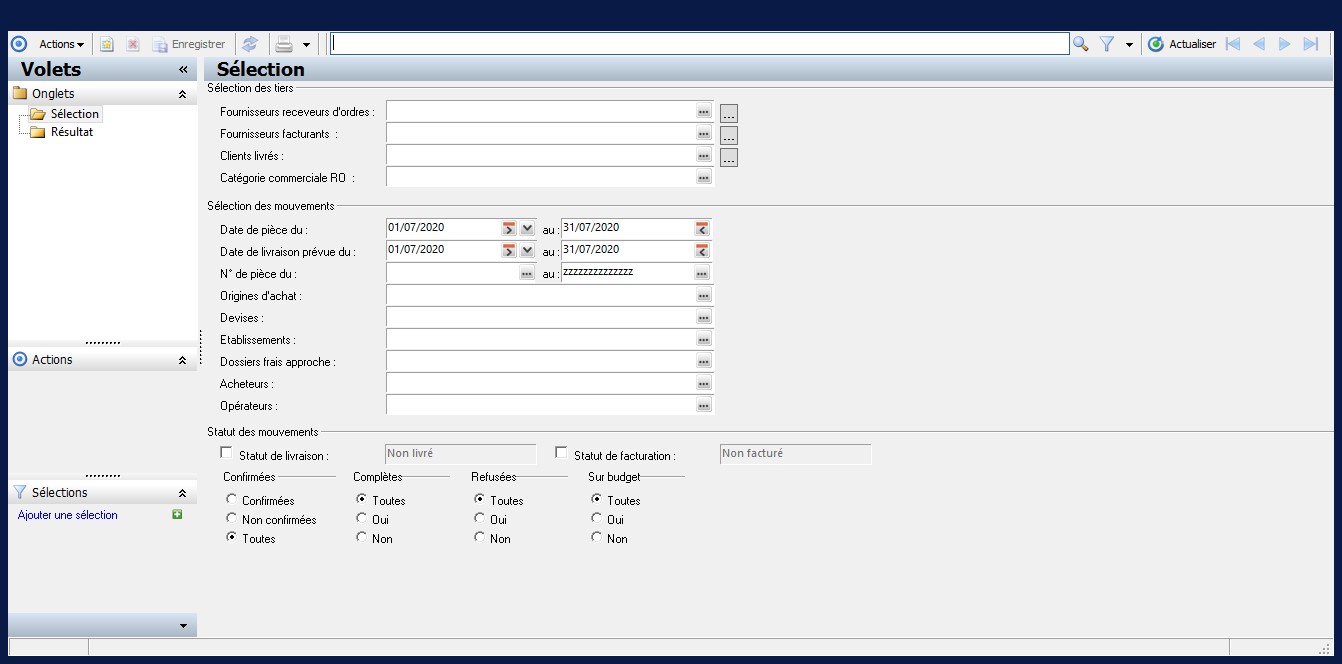Viewport: 1342px width, 664px height.
Task: Select Toutes under Sur budget
Action: click(x=597, y=499)
